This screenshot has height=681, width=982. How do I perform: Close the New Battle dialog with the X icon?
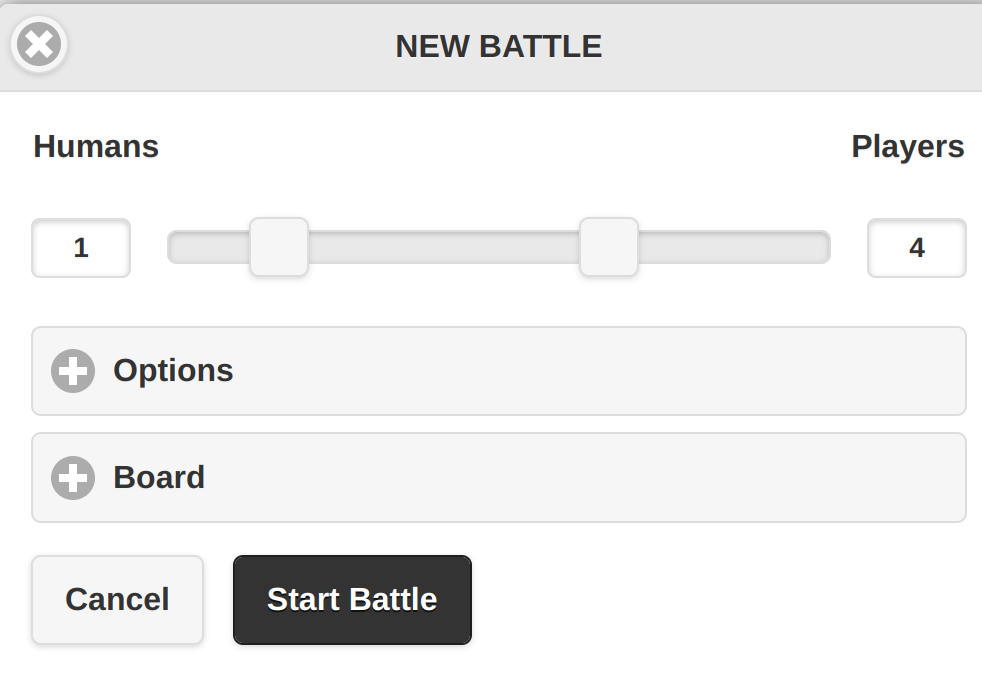40,45
